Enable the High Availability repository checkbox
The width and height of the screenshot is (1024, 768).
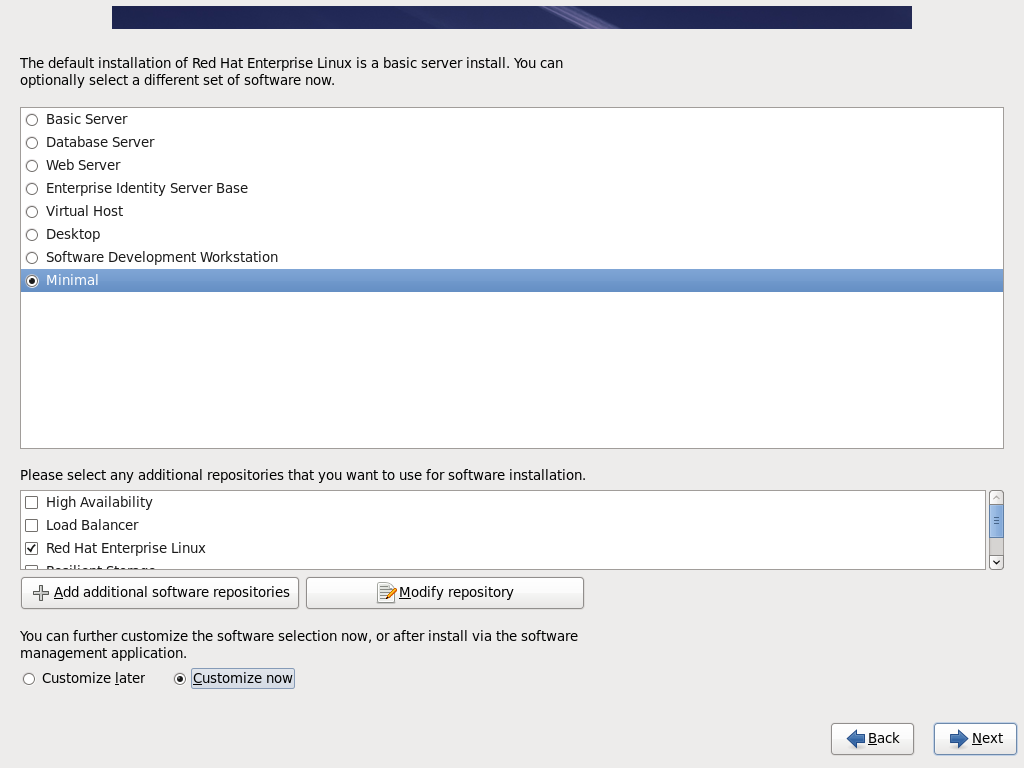[x=32, y=503]
